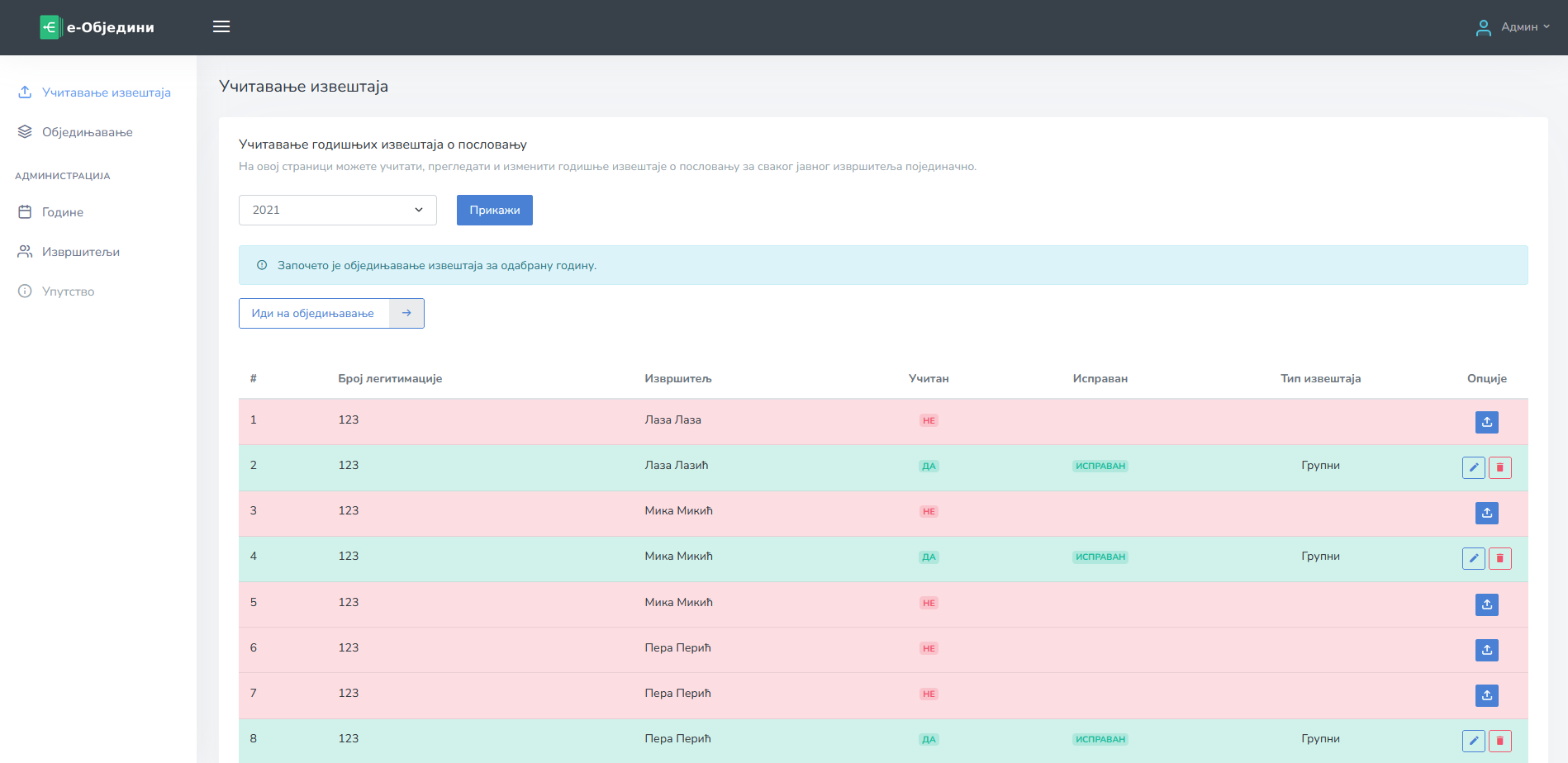Expand the Админ user menu
The height and width of the screenshot is (763, 1568).
coord(1513,27)
